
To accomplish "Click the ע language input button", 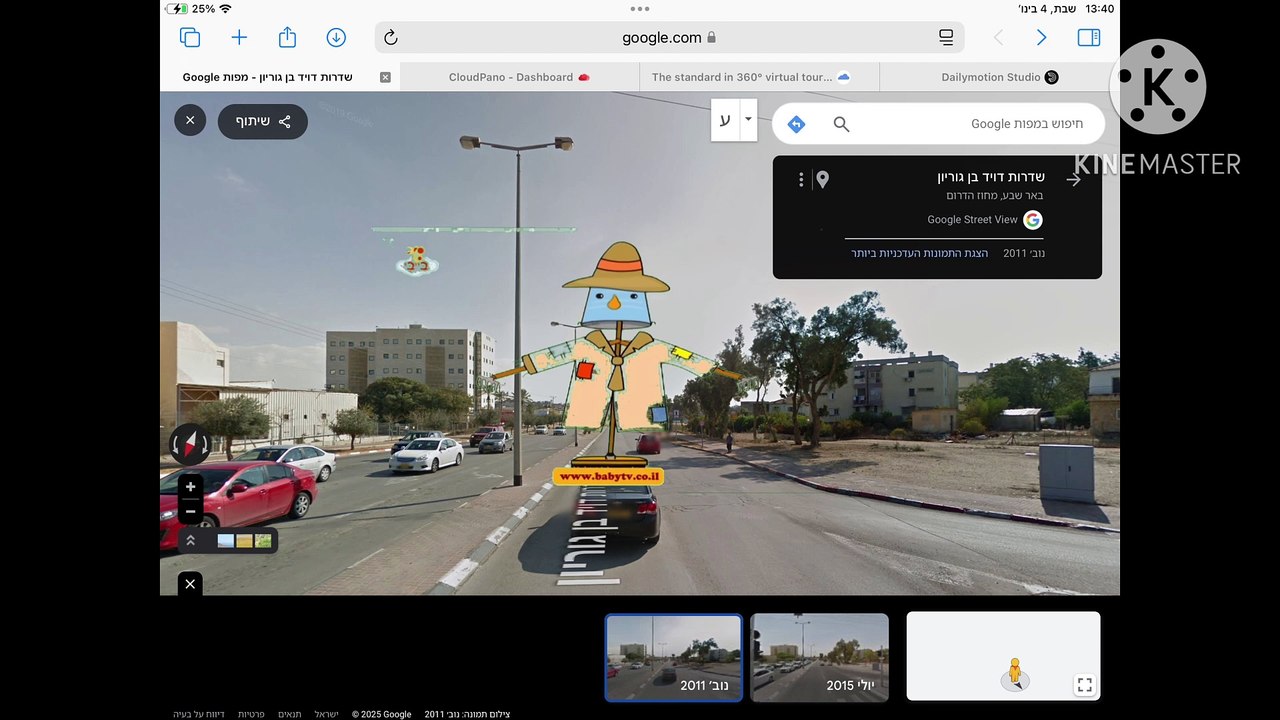I will click(x=725, y=120).
